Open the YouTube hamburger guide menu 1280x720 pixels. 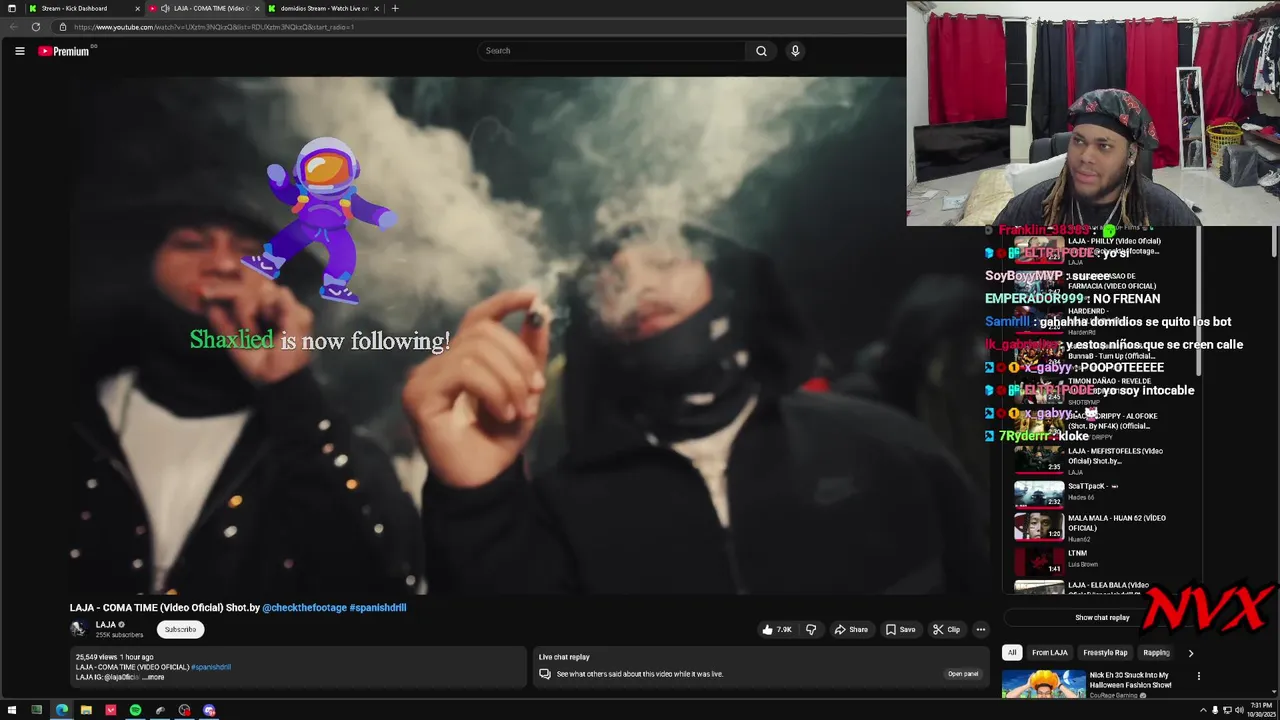(x=19, y=51)
